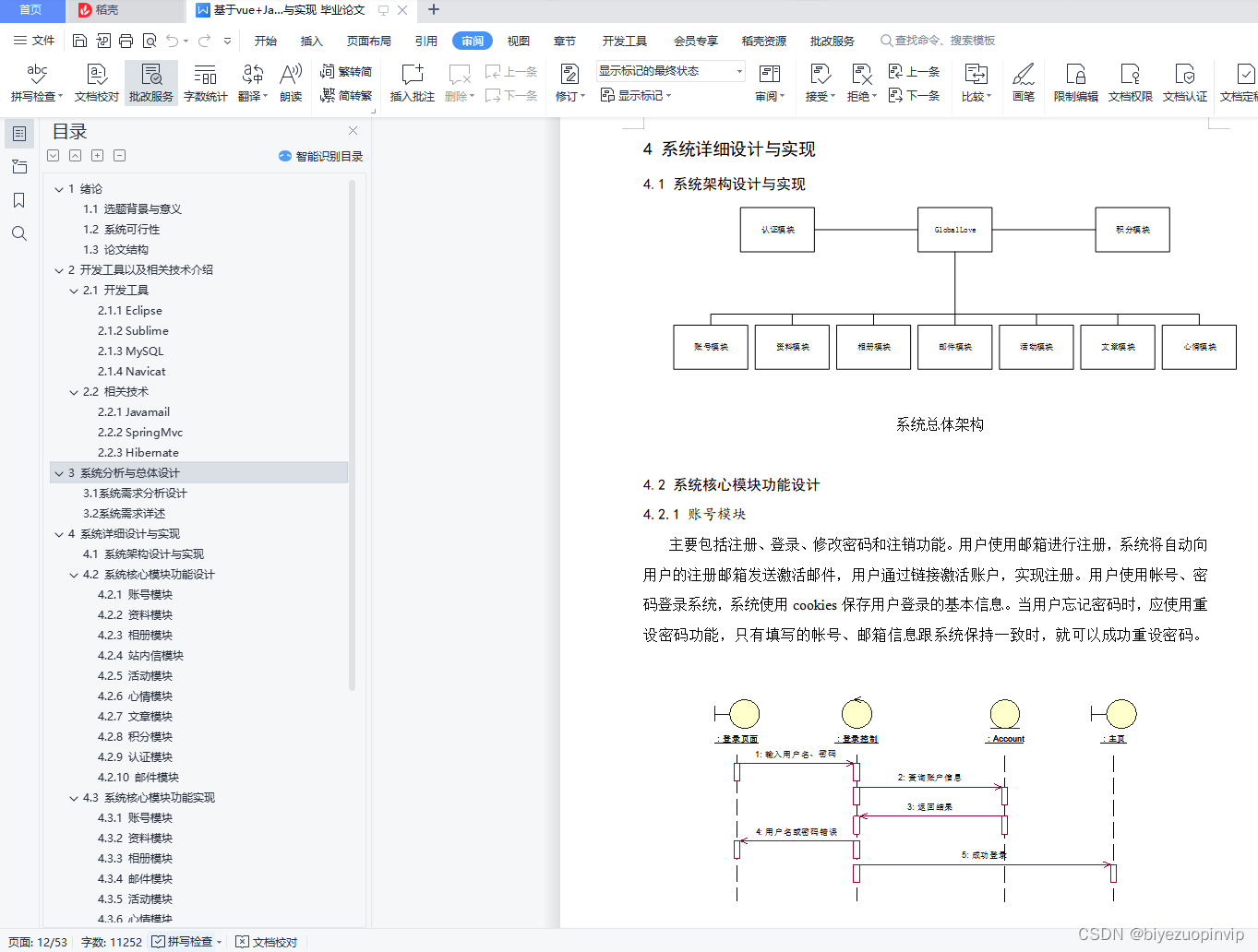
Task: Open the markup display state dropdown
Action: 671,71
